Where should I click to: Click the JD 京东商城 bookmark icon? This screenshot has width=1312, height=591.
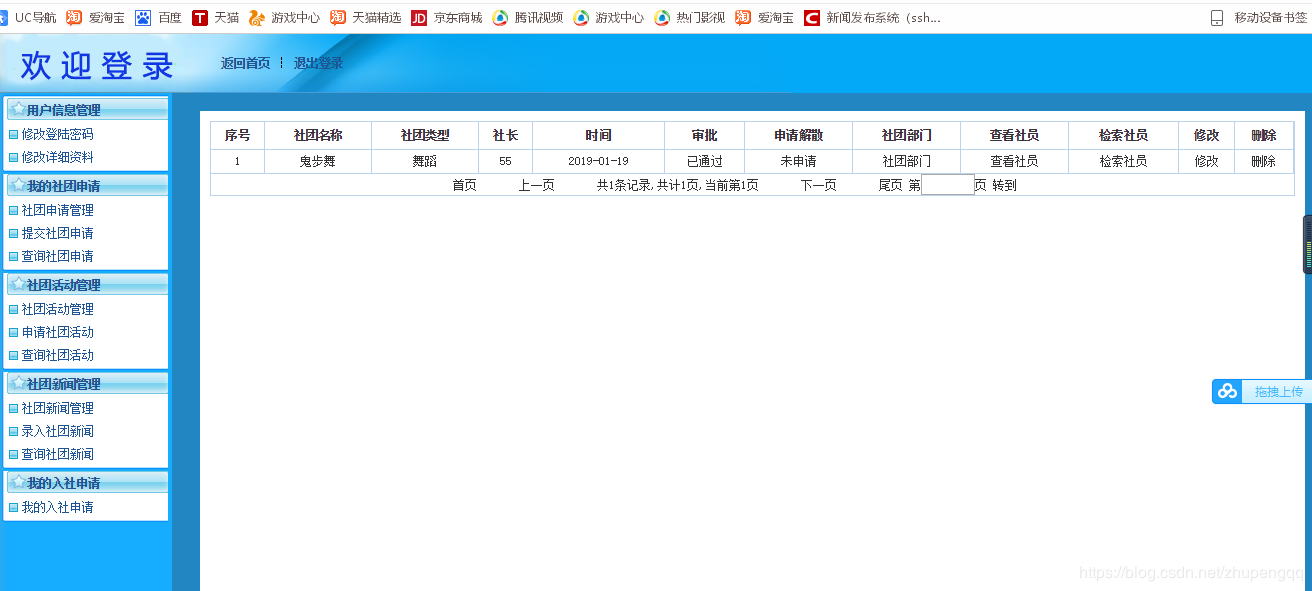[x=419, y=17]
